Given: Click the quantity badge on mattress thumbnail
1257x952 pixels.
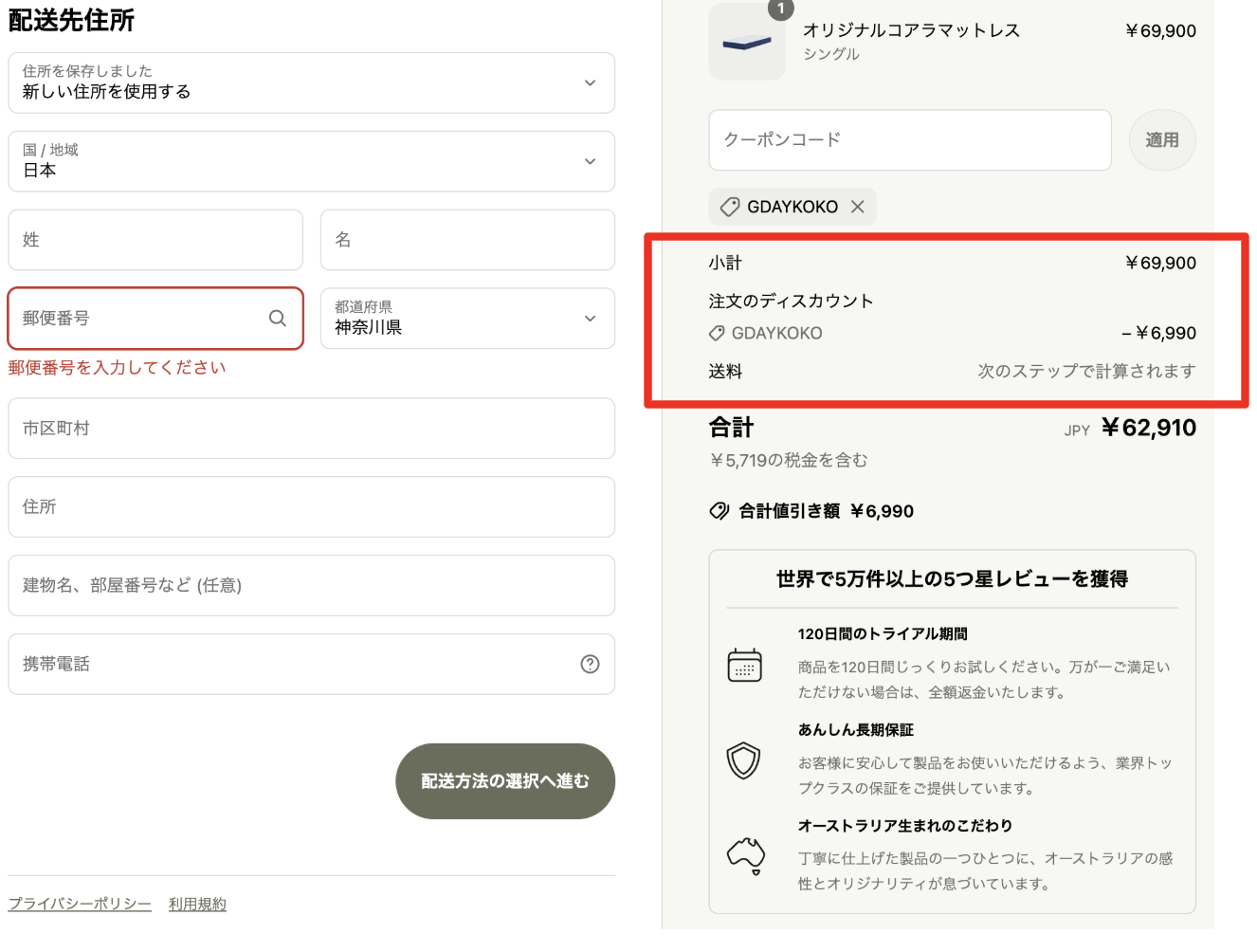Looking at the screenshot, I should 781,9.
